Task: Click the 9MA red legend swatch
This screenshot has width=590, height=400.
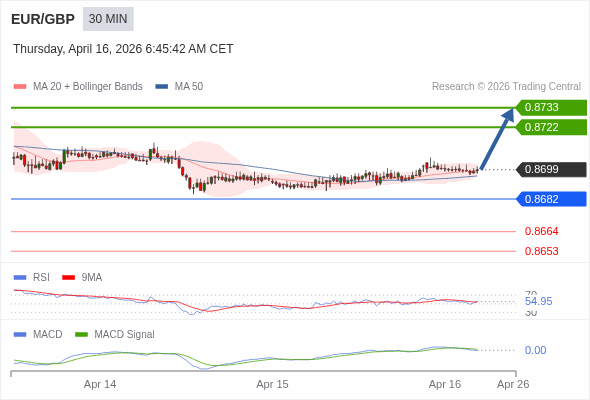Action: (x=68, y=278)
